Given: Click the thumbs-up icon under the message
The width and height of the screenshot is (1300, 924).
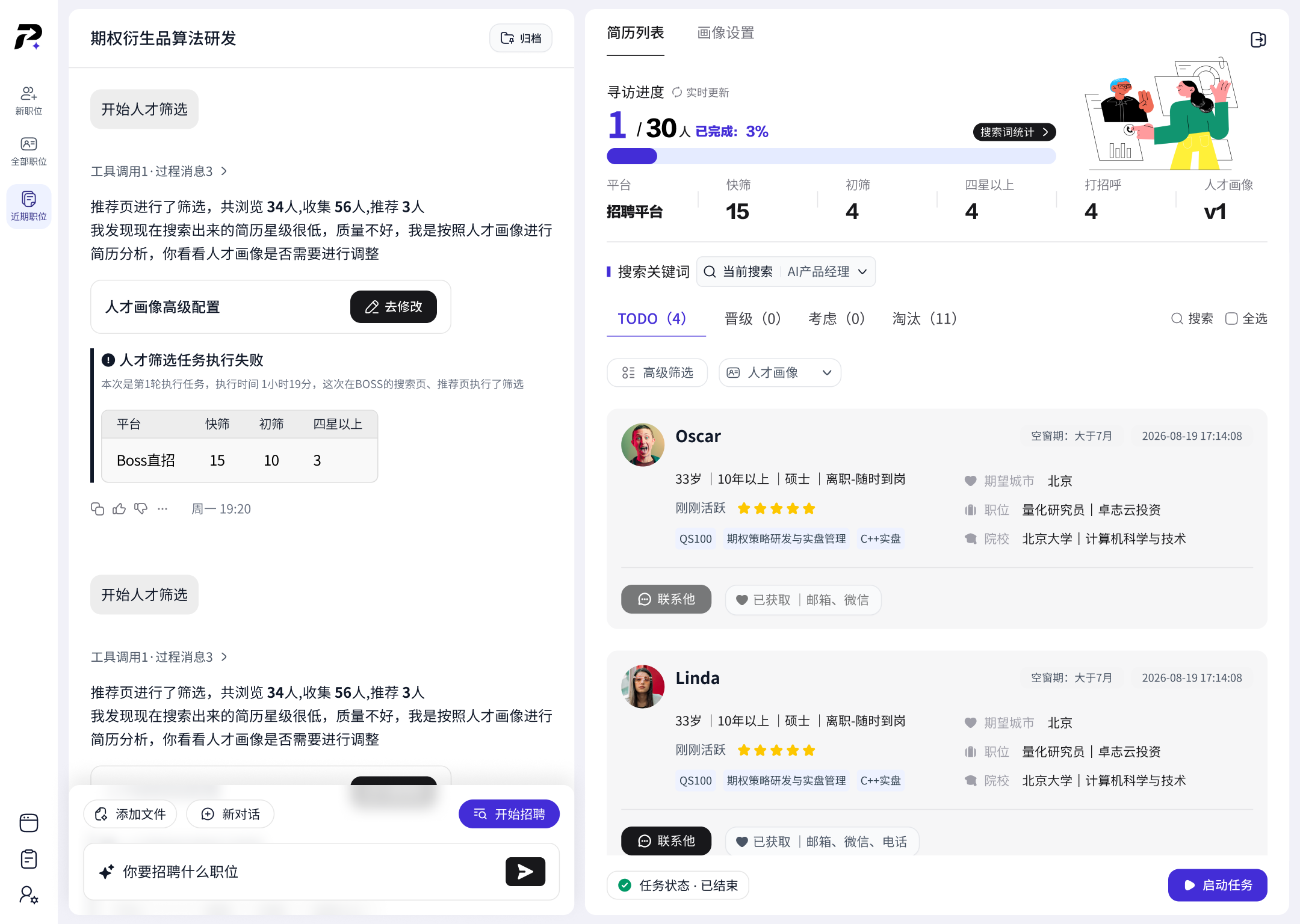Looking at the screenshot, I should pos(119,509).
